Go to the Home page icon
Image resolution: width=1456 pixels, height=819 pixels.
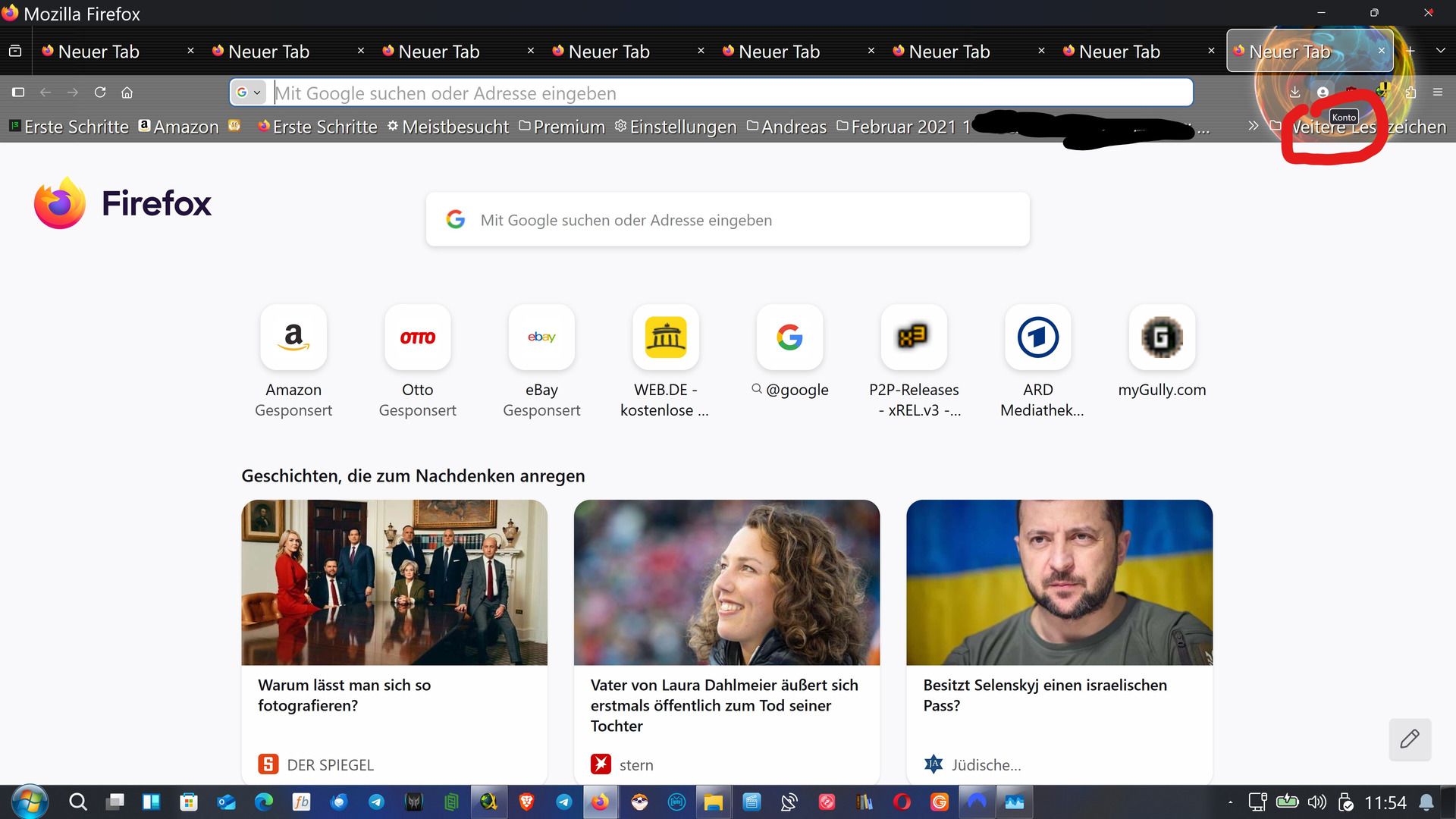[x=127, y=92]
